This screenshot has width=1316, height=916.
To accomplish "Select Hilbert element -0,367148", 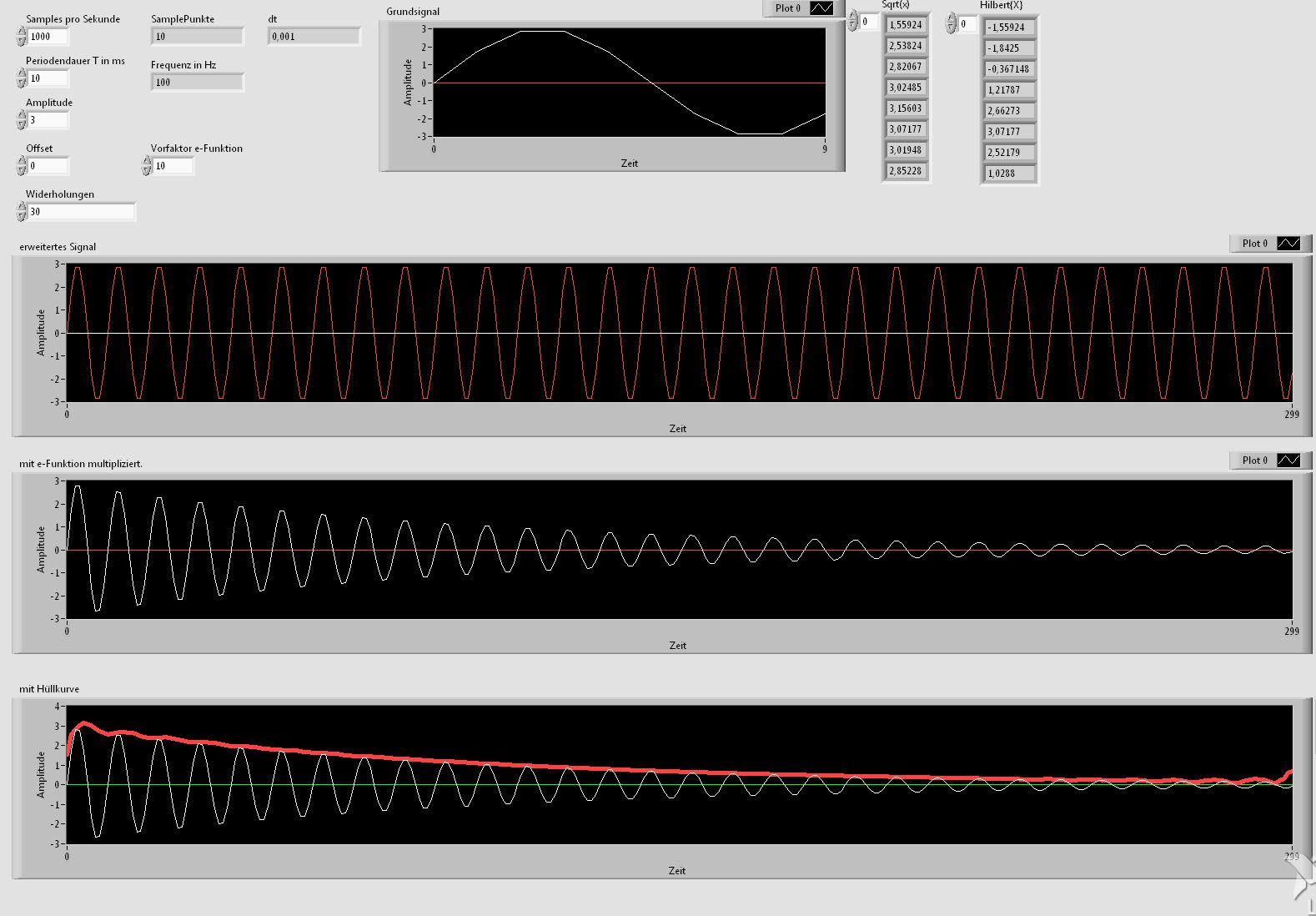I will [x=1009, y=69].
